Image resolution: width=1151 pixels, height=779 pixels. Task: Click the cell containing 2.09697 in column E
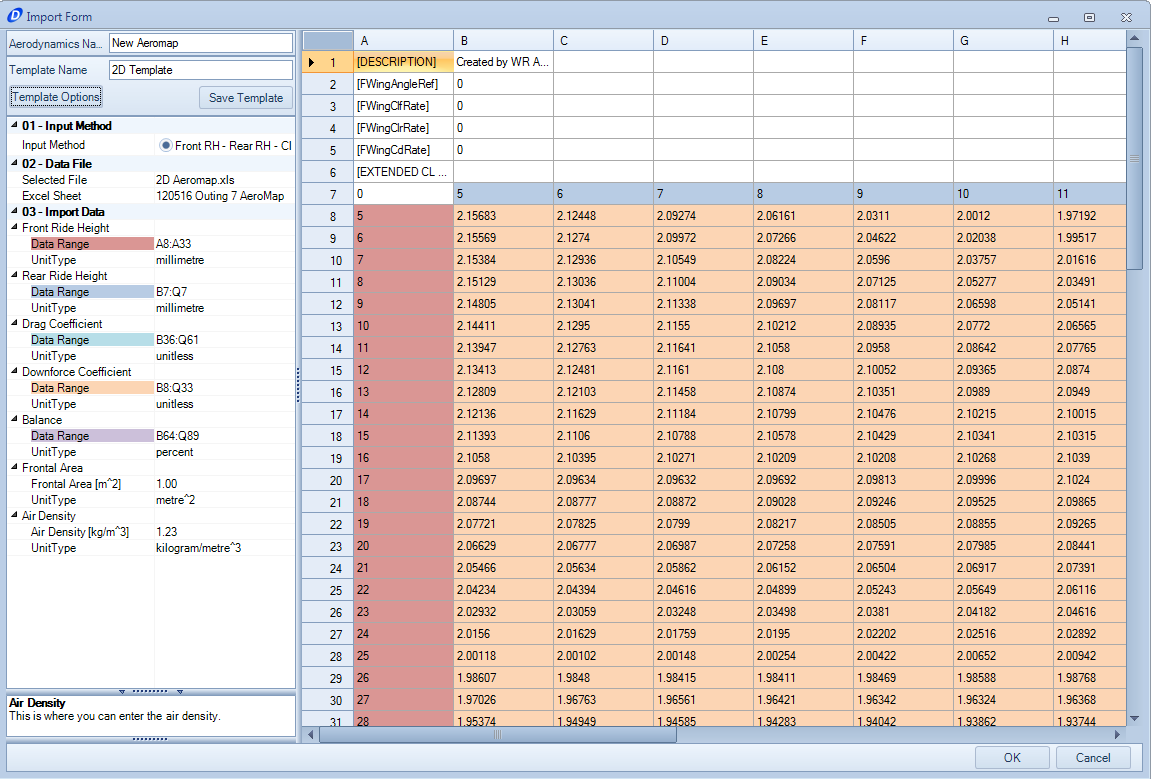[x=803, y=304]
